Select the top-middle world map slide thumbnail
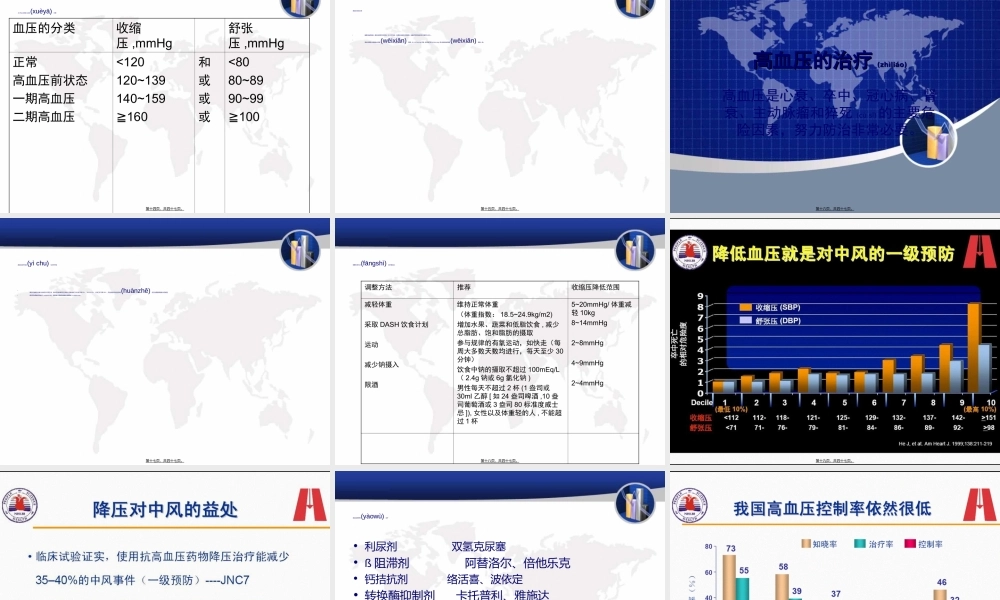Image resolution: width=1000 pixels, height=600 pixels. 500,110
